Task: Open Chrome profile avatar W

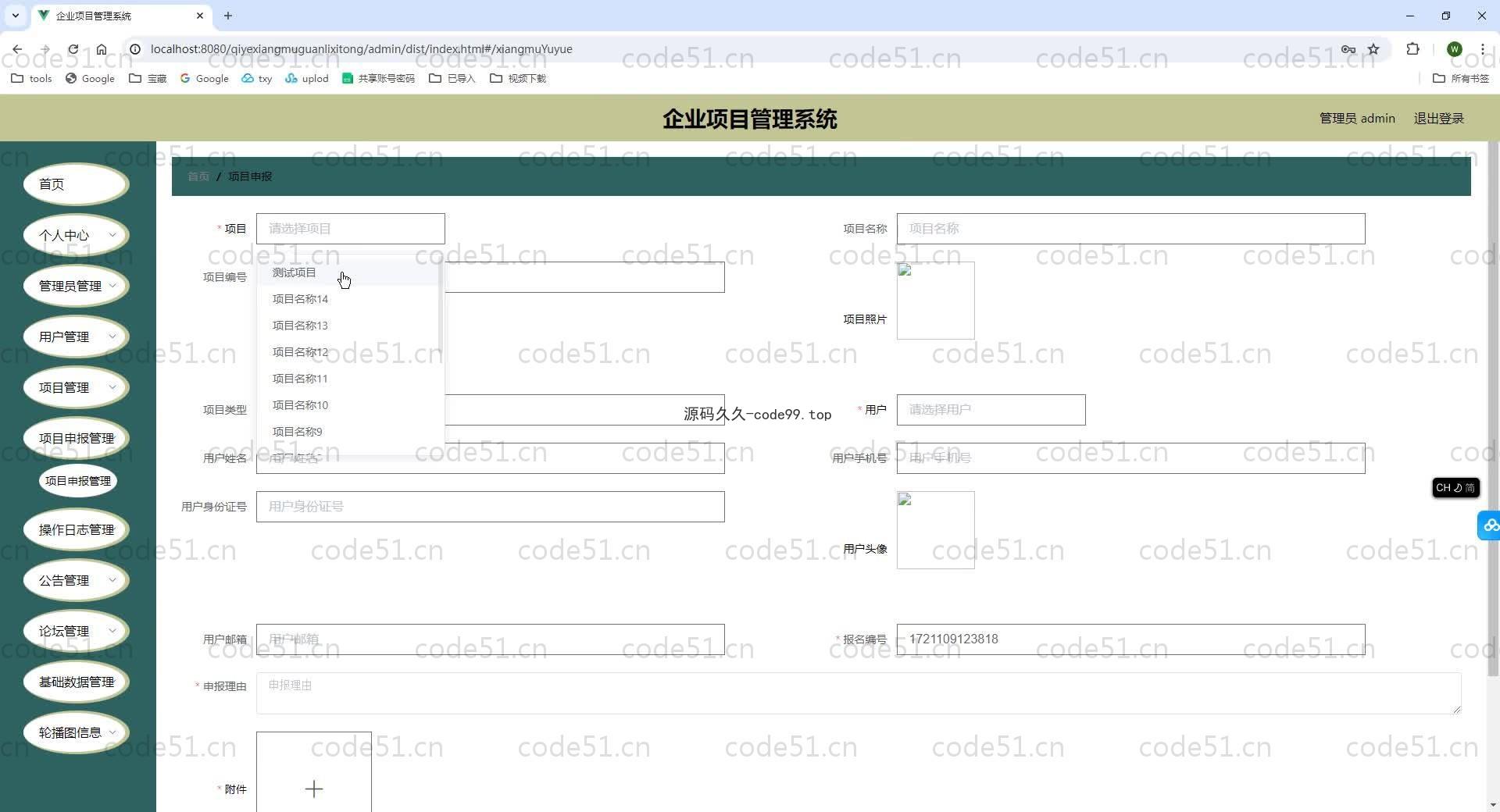Action: (x=1454, y=49)
